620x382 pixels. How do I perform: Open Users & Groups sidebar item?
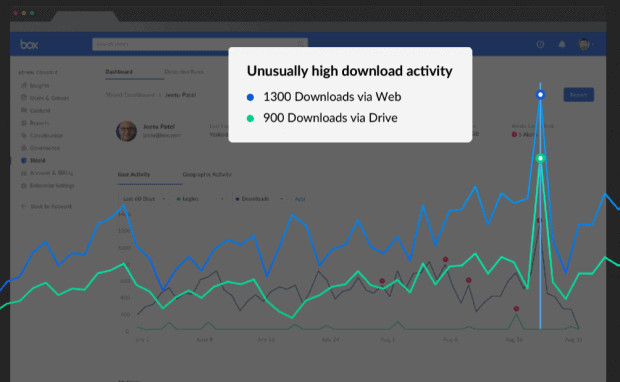(x=45, y=98)
